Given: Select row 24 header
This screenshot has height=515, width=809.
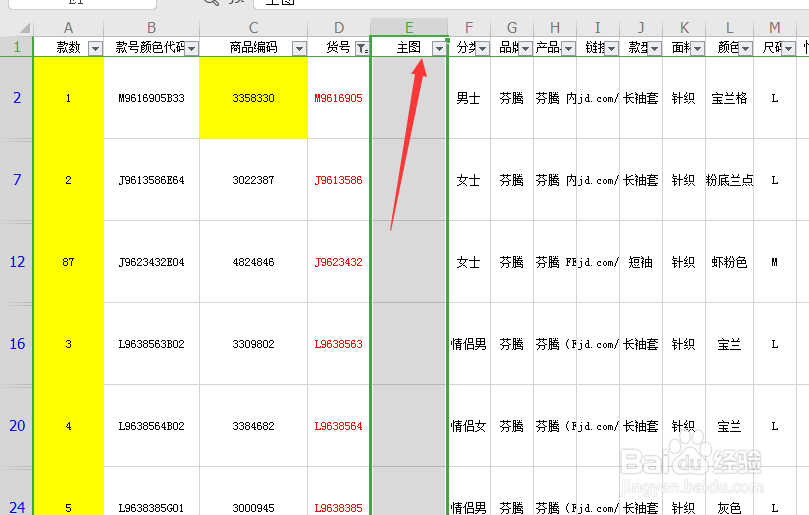Looking at the screenshot, I should click(17, 491).
